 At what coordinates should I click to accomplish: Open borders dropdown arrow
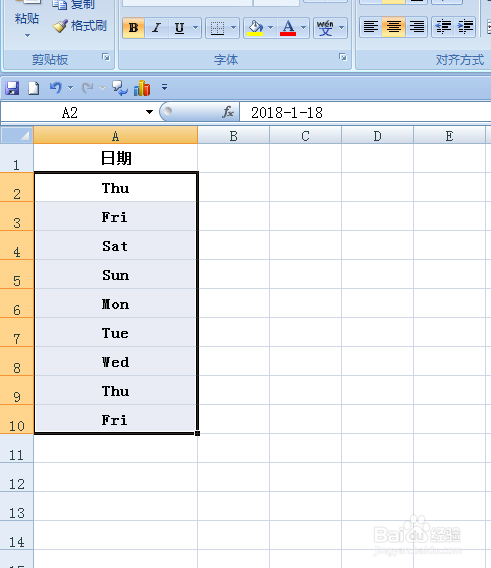pyautogui.click(x=233, y=28)
